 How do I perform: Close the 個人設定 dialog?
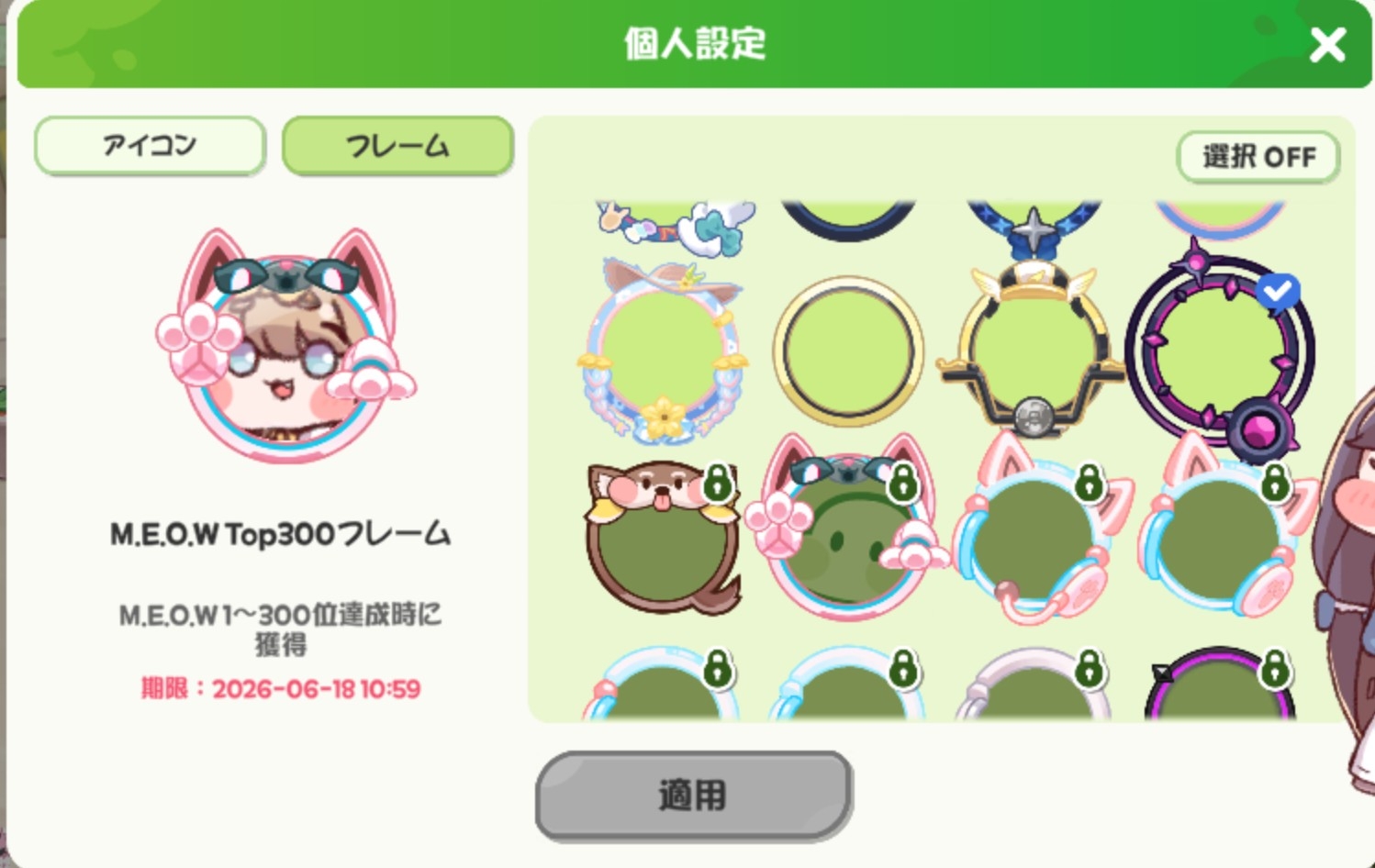click(1327, 44)
